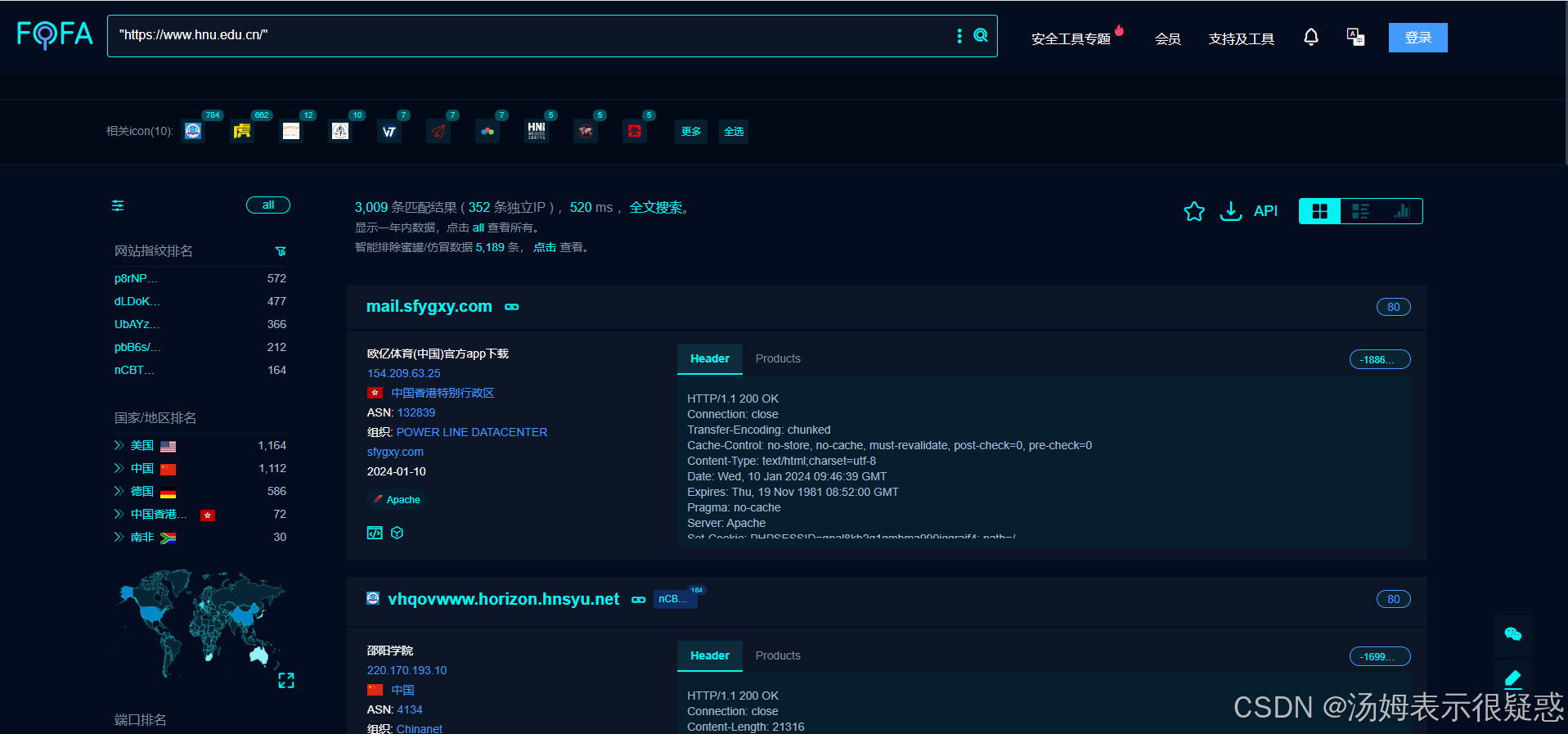Select Header tab for vhqovwww.horizon.hnsyu.net result
Screen dimensions: 1568x734
pos(709,655)
